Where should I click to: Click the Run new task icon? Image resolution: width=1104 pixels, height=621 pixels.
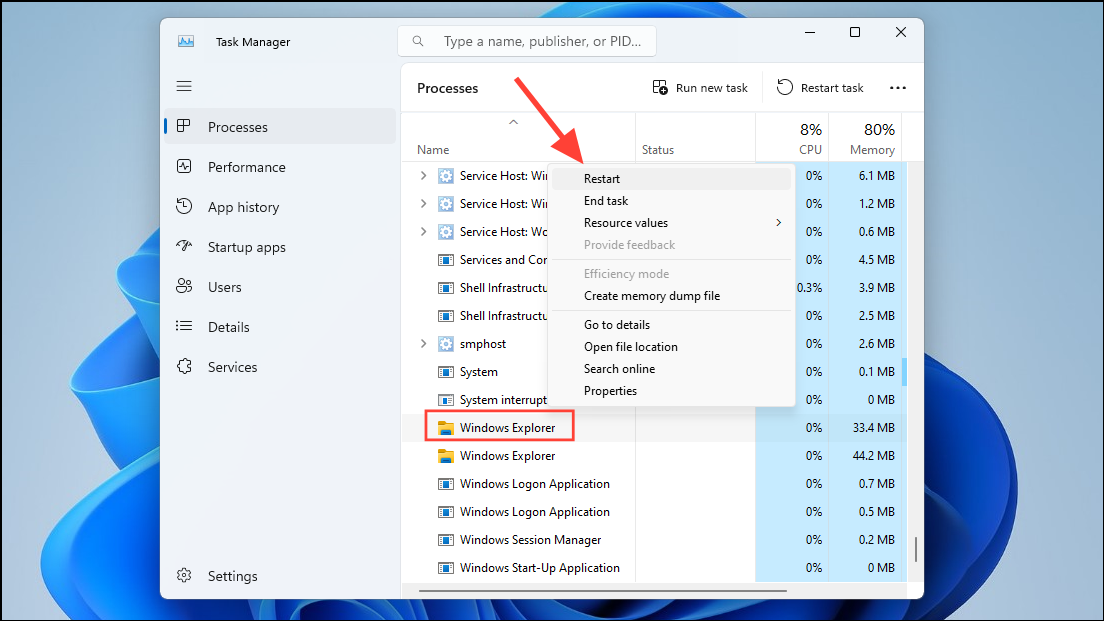pos(660,87)
